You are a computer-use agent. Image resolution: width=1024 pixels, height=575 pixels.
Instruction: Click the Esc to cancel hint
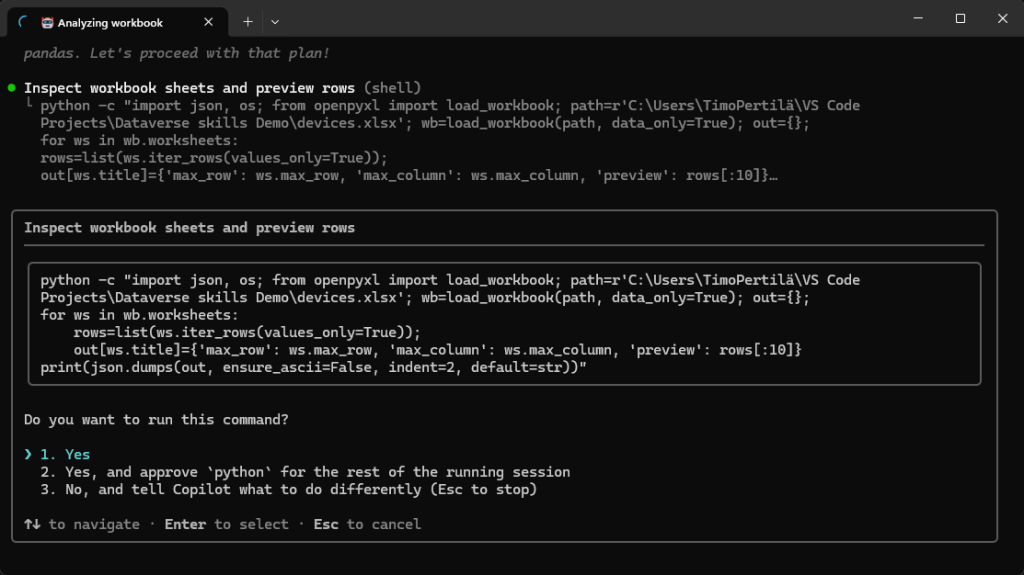367,524
